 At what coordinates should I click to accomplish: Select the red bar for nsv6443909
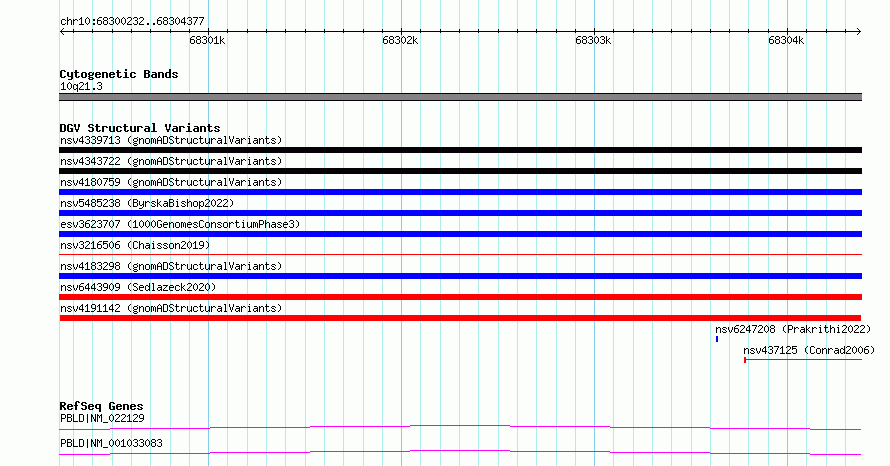point(460,297)
